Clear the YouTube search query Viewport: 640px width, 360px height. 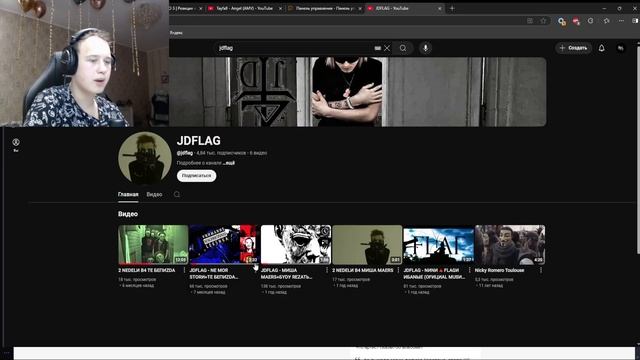(x=387, y=48)
